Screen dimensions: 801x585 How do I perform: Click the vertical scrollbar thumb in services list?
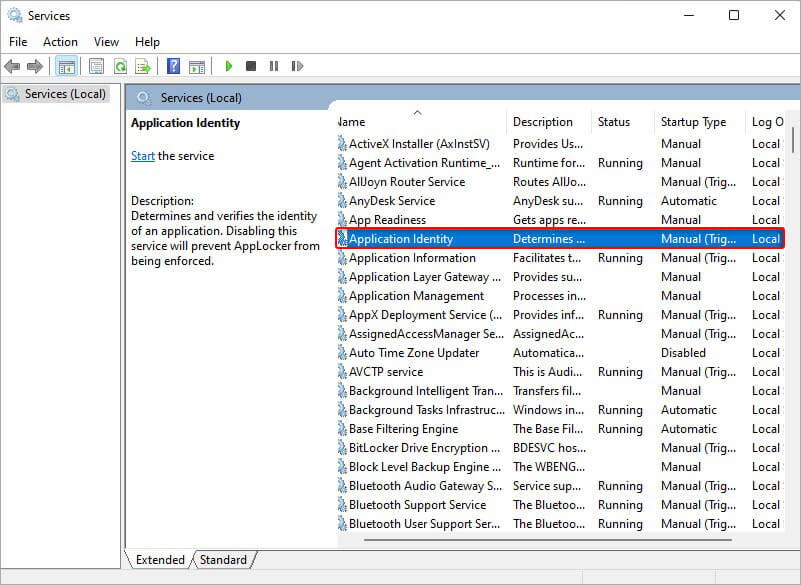[x=792, y=142]
